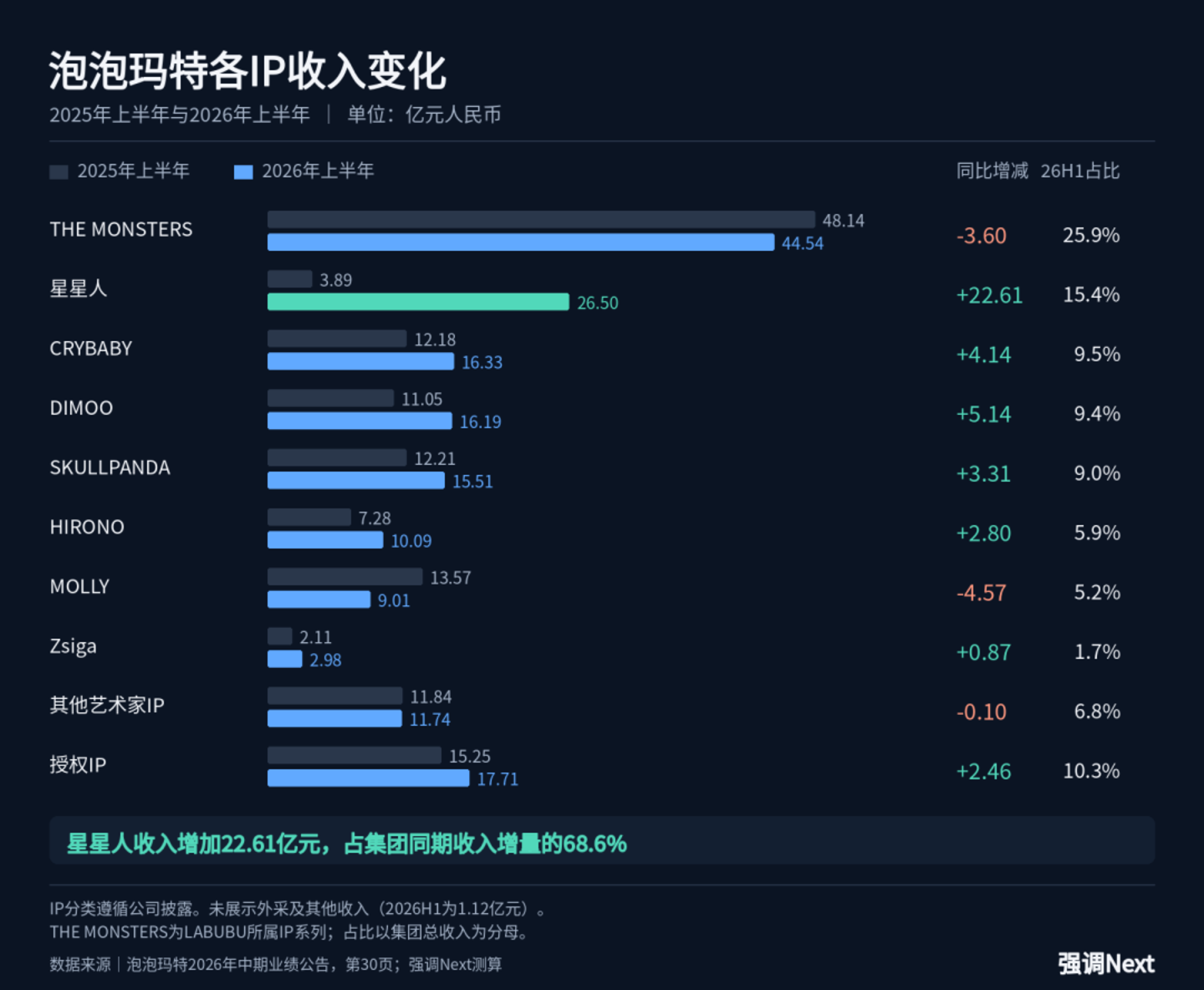
Task: Click the share value 6.8%
Action: tap(1098, 712)
